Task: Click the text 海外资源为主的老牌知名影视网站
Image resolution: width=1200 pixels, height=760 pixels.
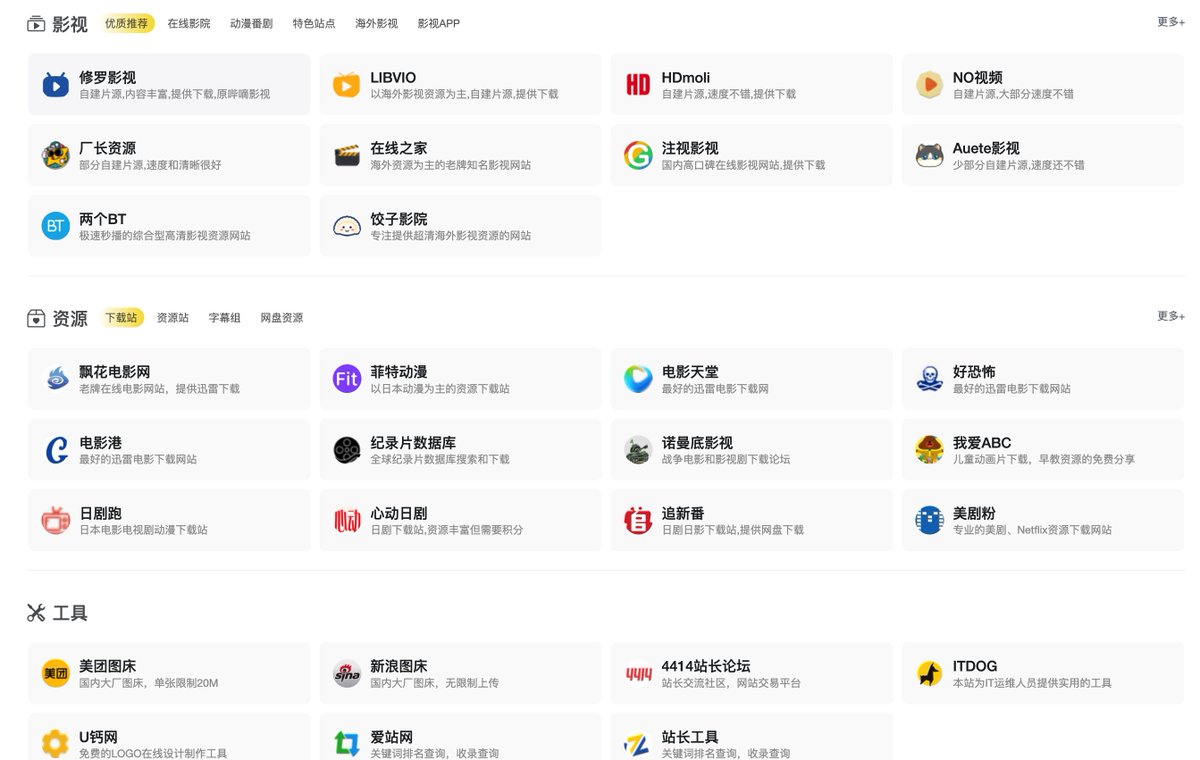Action: click(451, 165)
